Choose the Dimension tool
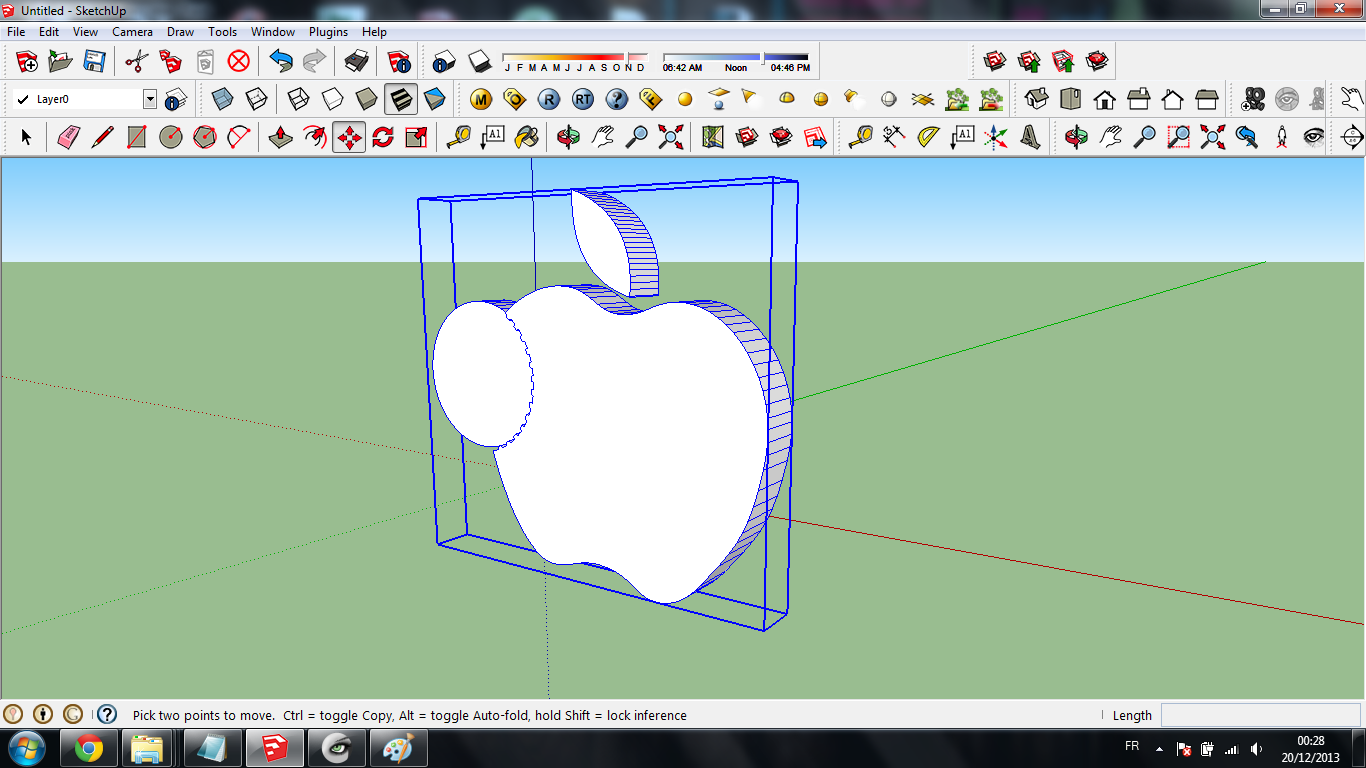The height and width of the screenshot is (768, 1366). click(x=894, y=137)
